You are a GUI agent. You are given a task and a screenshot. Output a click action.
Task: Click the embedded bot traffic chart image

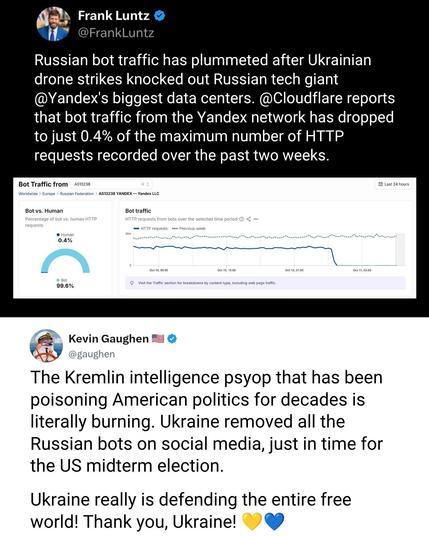point(215,238)
